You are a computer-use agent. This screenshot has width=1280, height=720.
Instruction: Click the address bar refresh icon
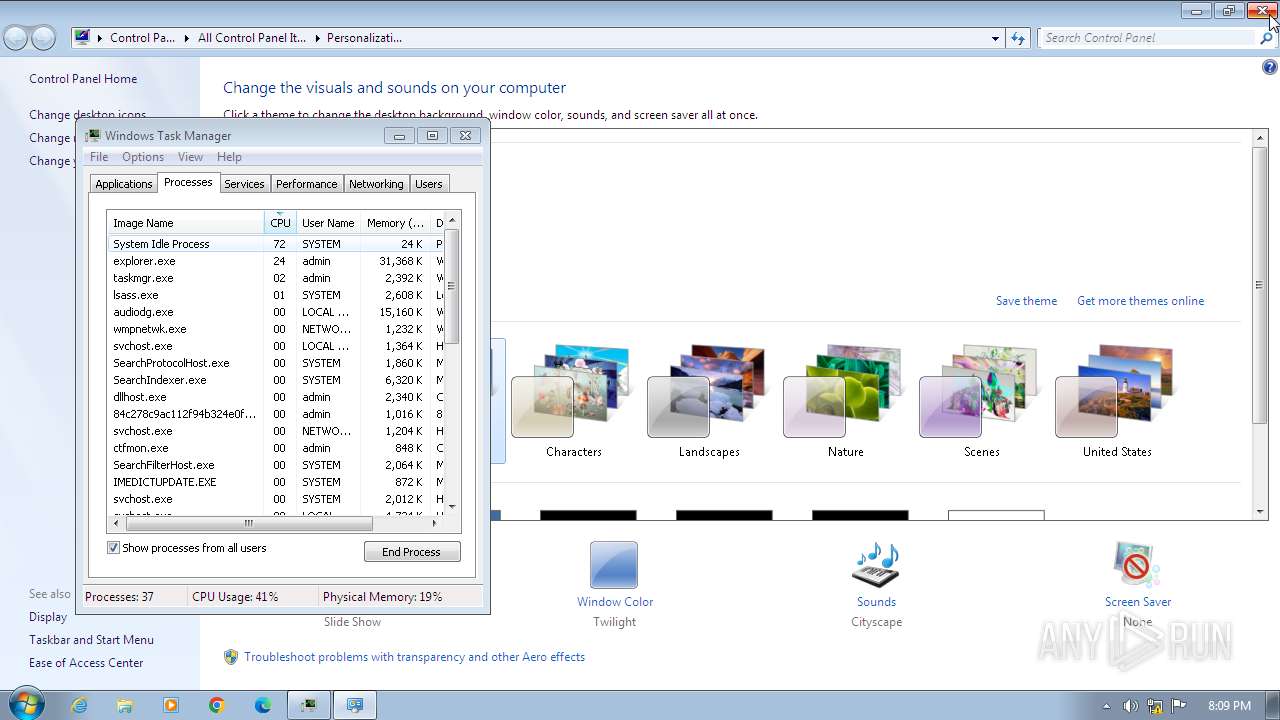pyautogui.click(x=1018, y=38)
